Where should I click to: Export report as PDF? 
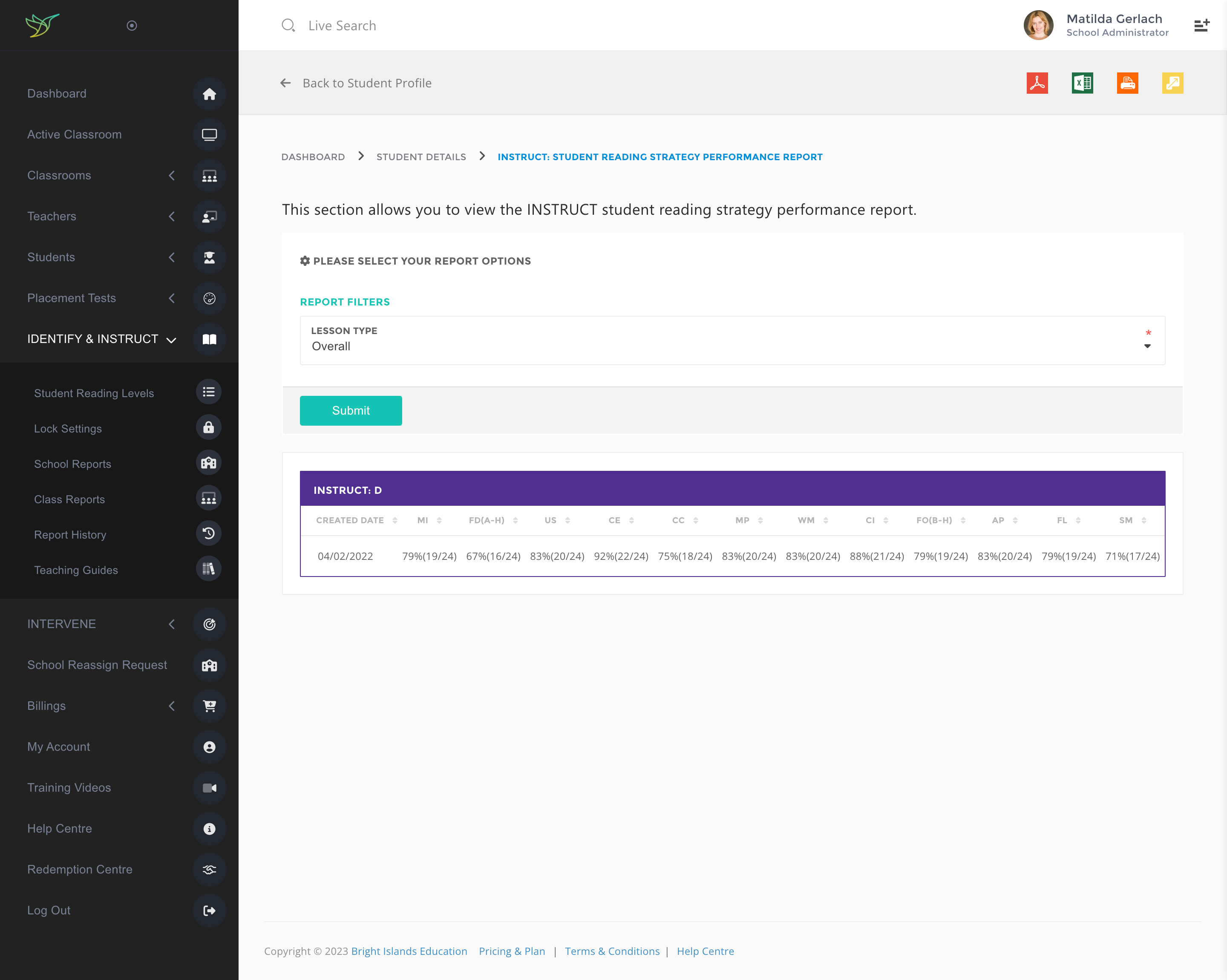(1037, 83)
